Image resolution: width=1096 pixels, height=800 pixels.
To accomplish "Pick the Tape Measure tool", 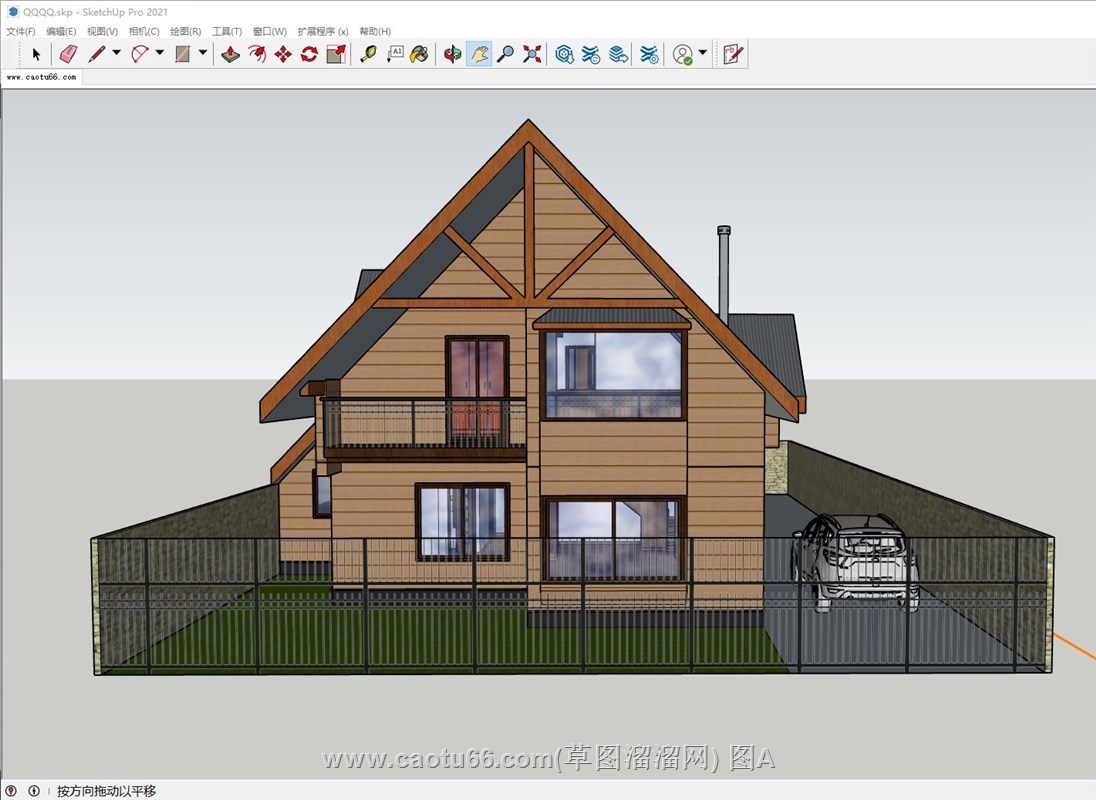I will pos(368,54).
